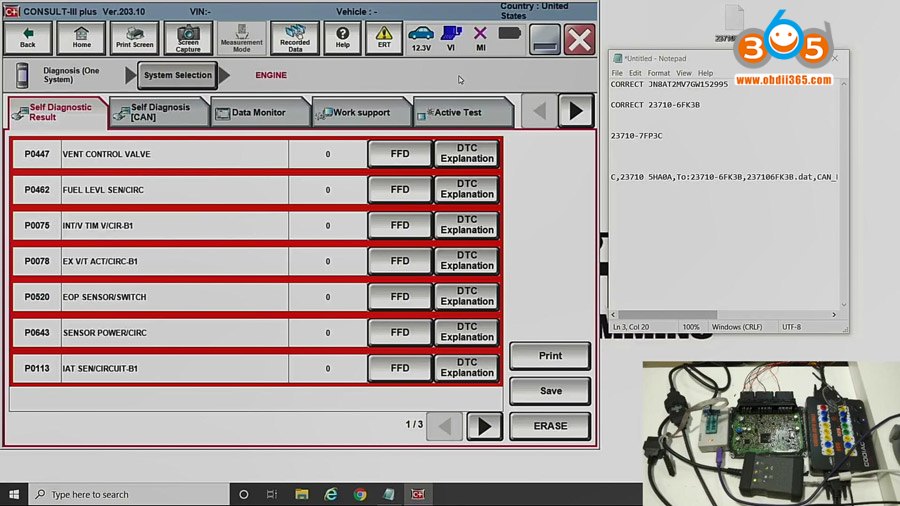
Task: Click Notepad horizontal scroll right arrow
Action: coord(834,314)
